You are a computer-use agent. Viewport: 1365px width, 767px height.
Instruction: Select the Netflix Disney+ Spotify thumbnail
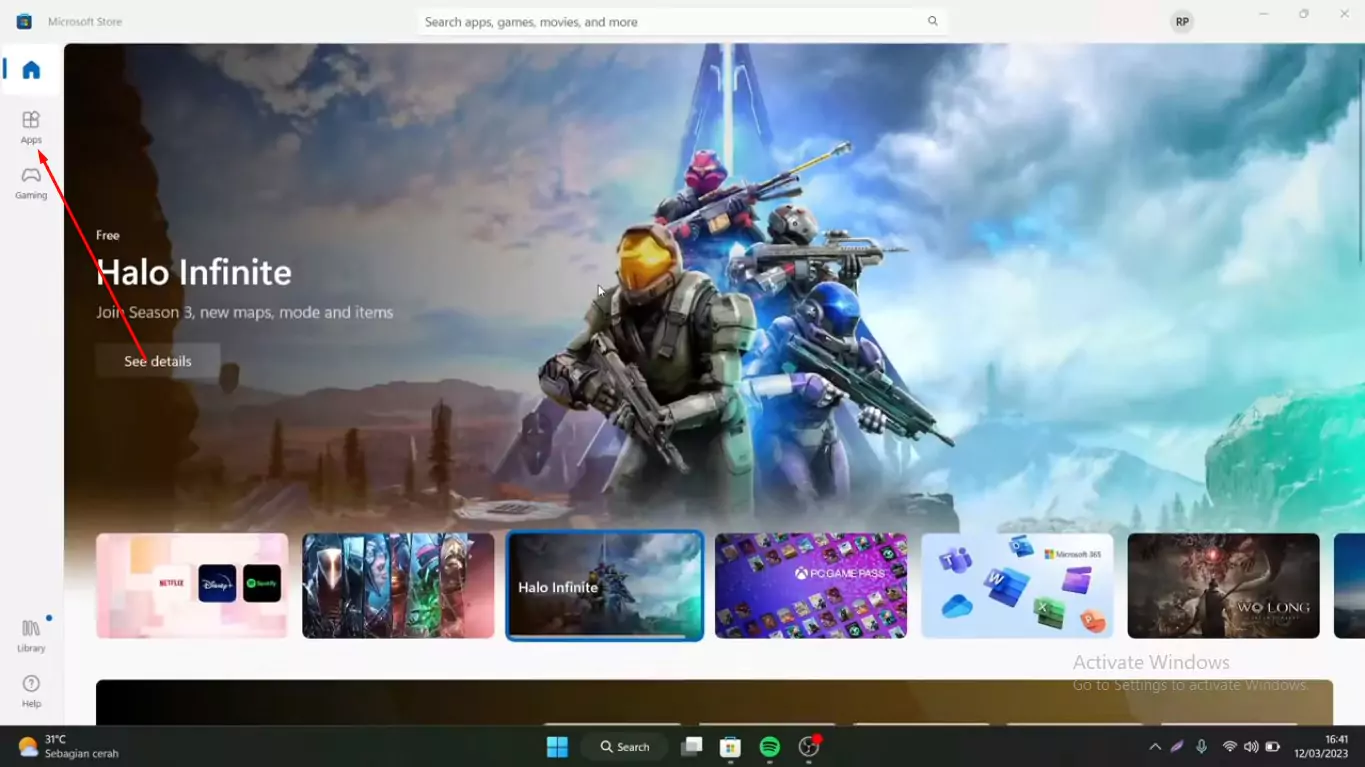[x=192, y=585]
